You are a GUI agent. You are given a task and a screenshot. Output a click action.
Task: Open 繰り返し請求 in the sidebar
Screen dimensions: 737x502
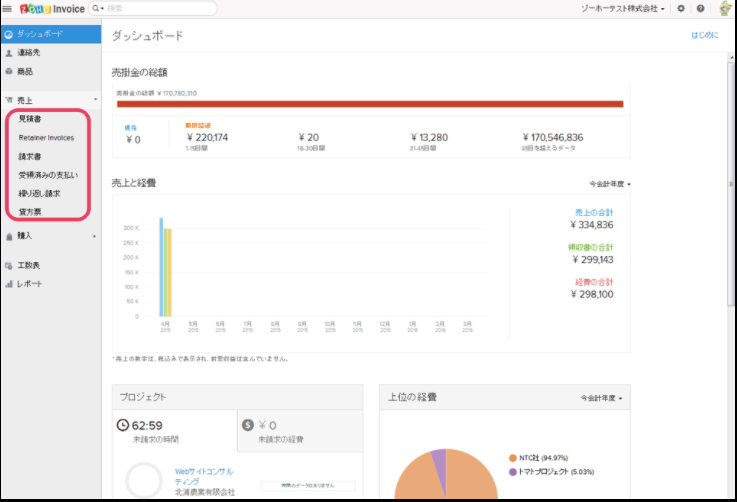tap(39, 193)
